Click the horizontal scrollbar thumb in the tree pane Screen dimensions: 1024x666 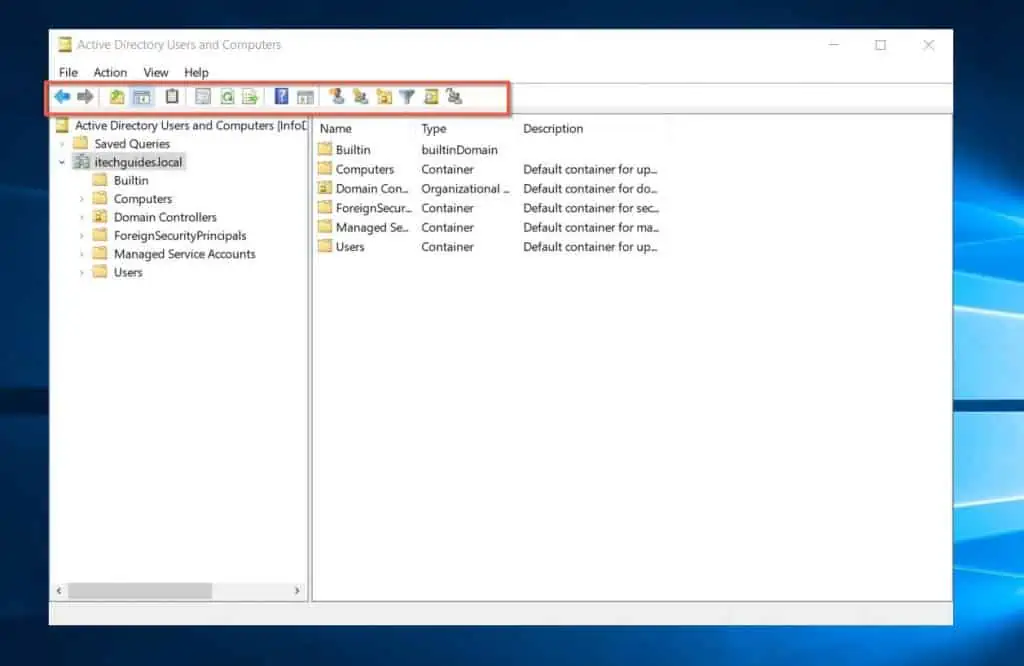(x=140, y=590)
